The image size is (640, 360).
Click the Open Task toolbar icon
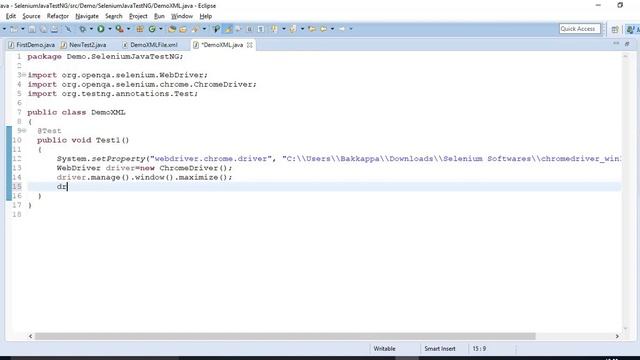183,29
